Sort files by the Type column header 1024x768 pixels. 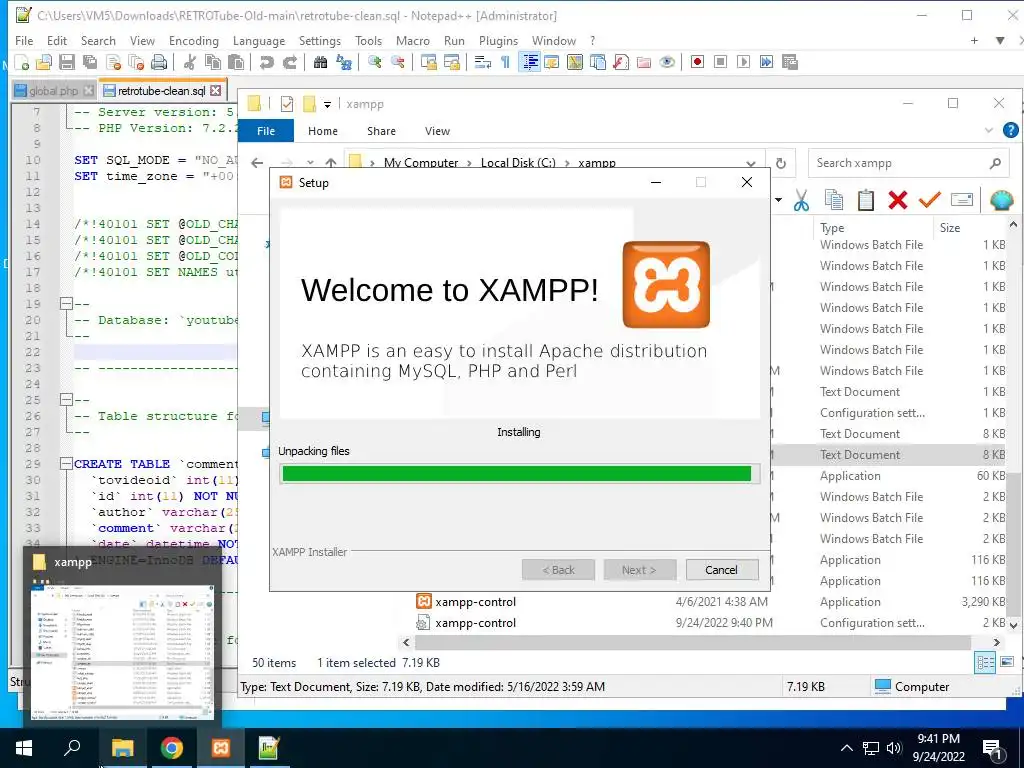click(832, 228)
